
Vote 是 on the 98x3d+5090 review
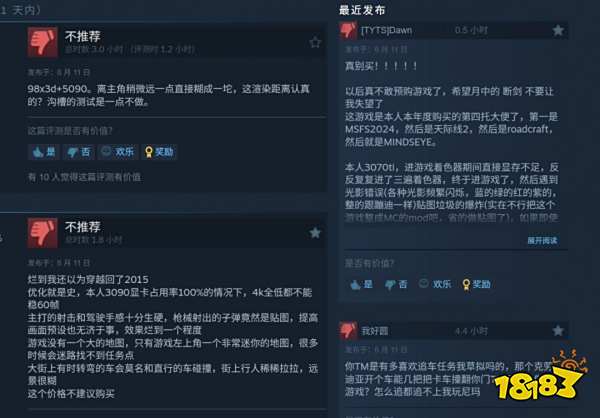coord(44,152)
